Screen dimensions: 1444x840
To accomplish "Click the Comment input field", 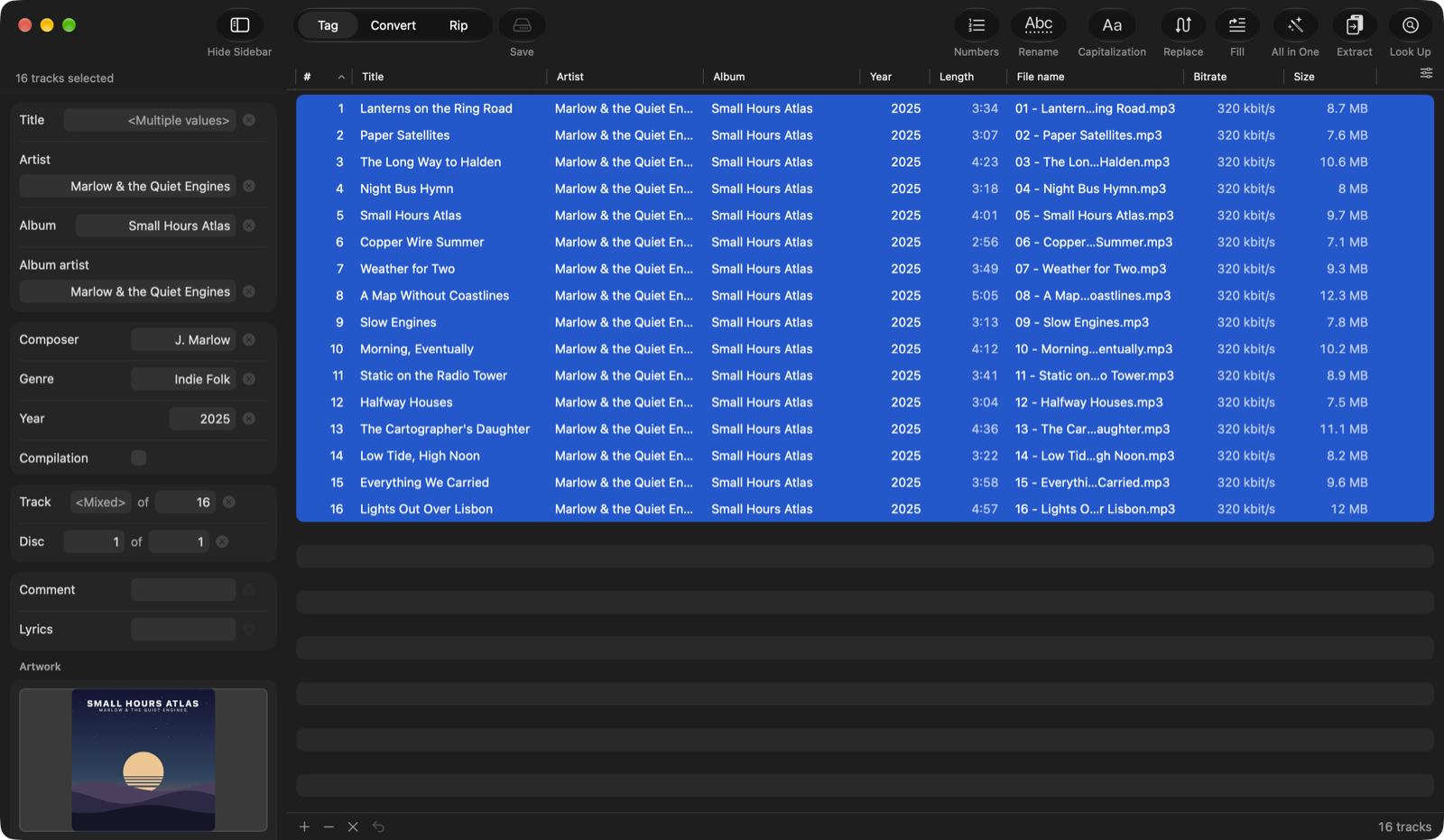I will [x=183, y=590].
